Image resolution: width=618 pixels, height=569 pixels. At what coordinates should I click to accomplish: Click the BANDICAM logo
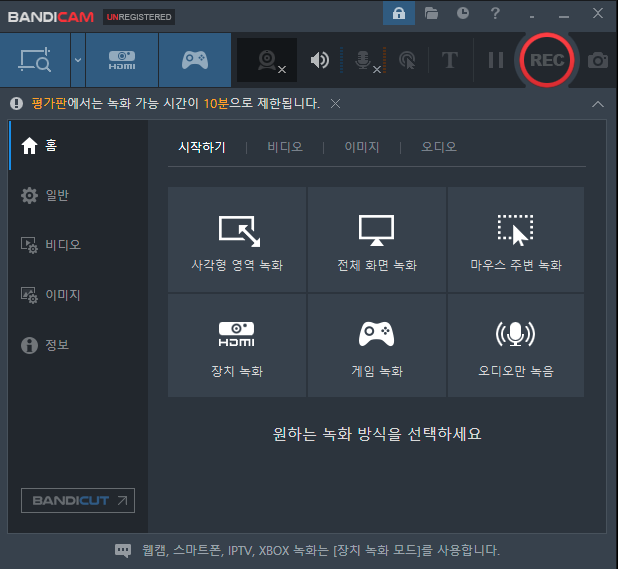(x=51, y=17)
